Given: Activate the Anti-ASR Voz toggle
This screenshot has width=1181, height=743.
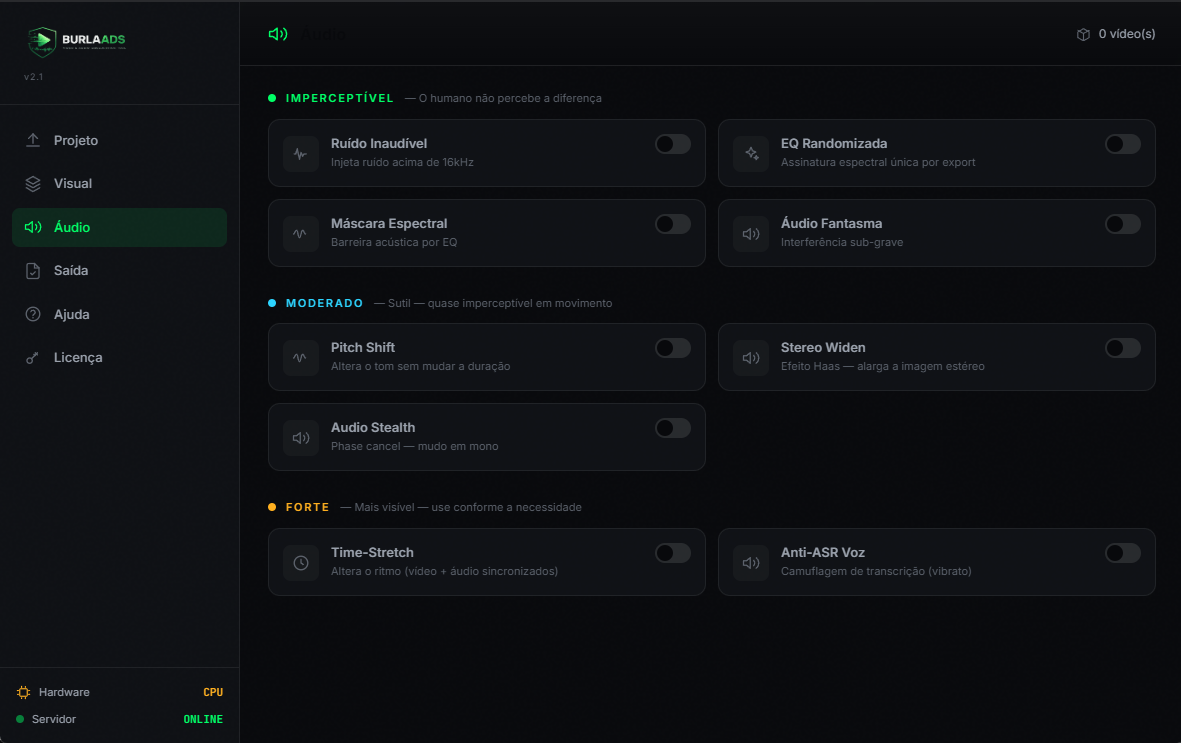Looking at the screenshot, I should pyautogui.click(x=1122, y=553).
